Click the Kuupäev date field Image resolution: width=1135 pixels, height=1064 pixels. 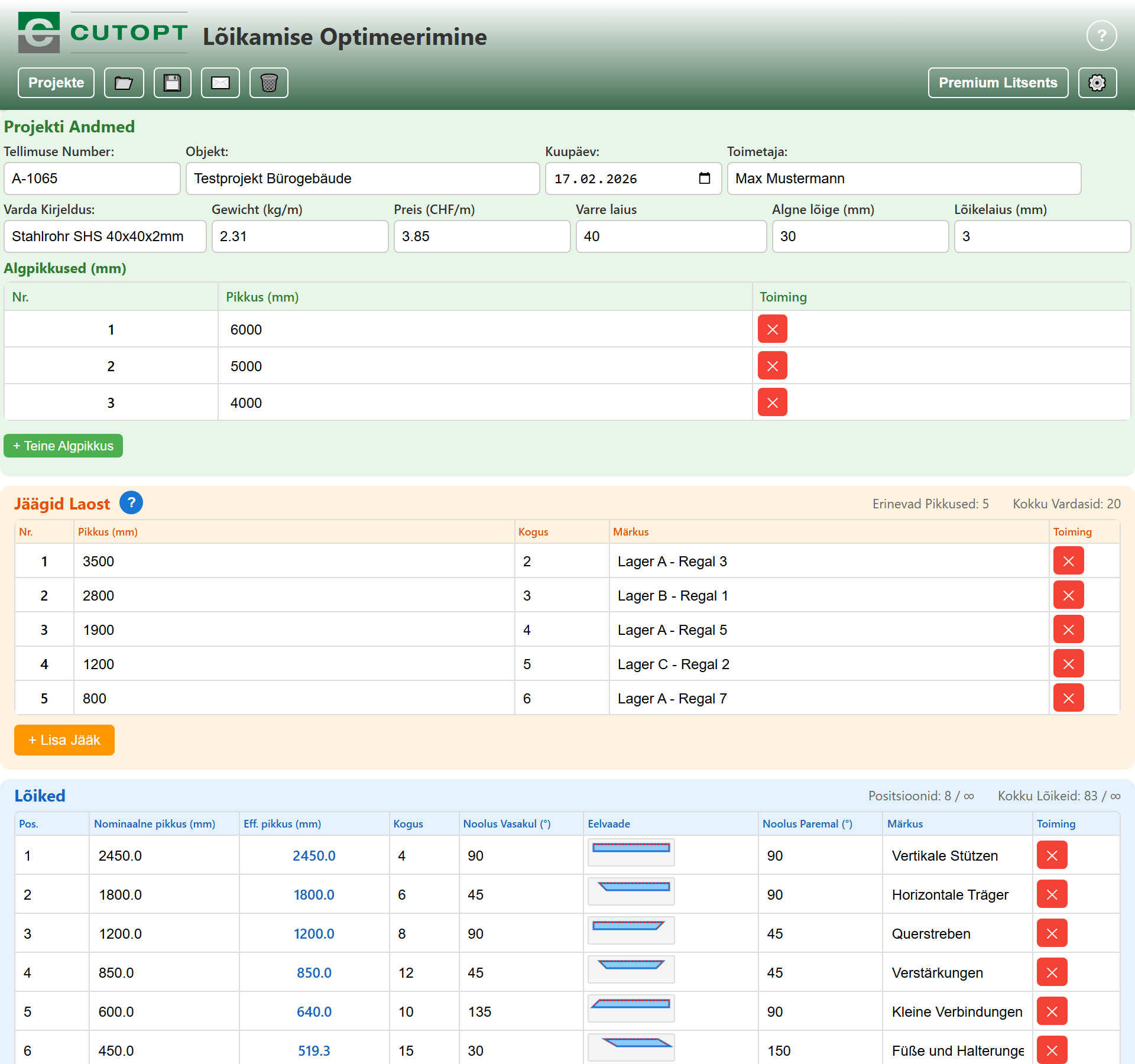click(633, 179)
